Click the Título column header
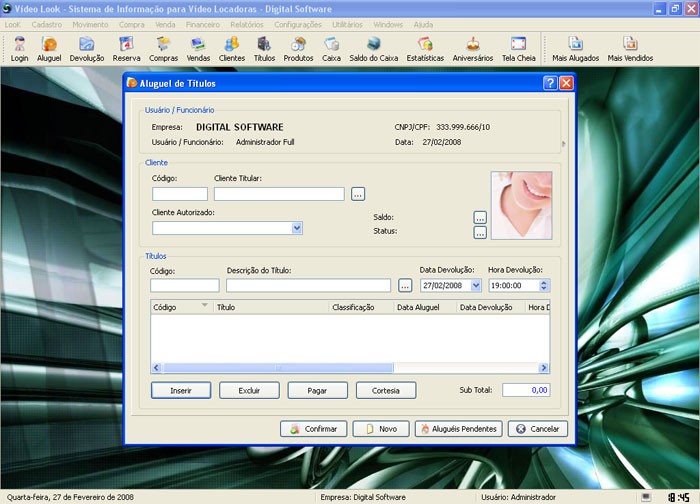700x504 pixels. pos(271,307)
